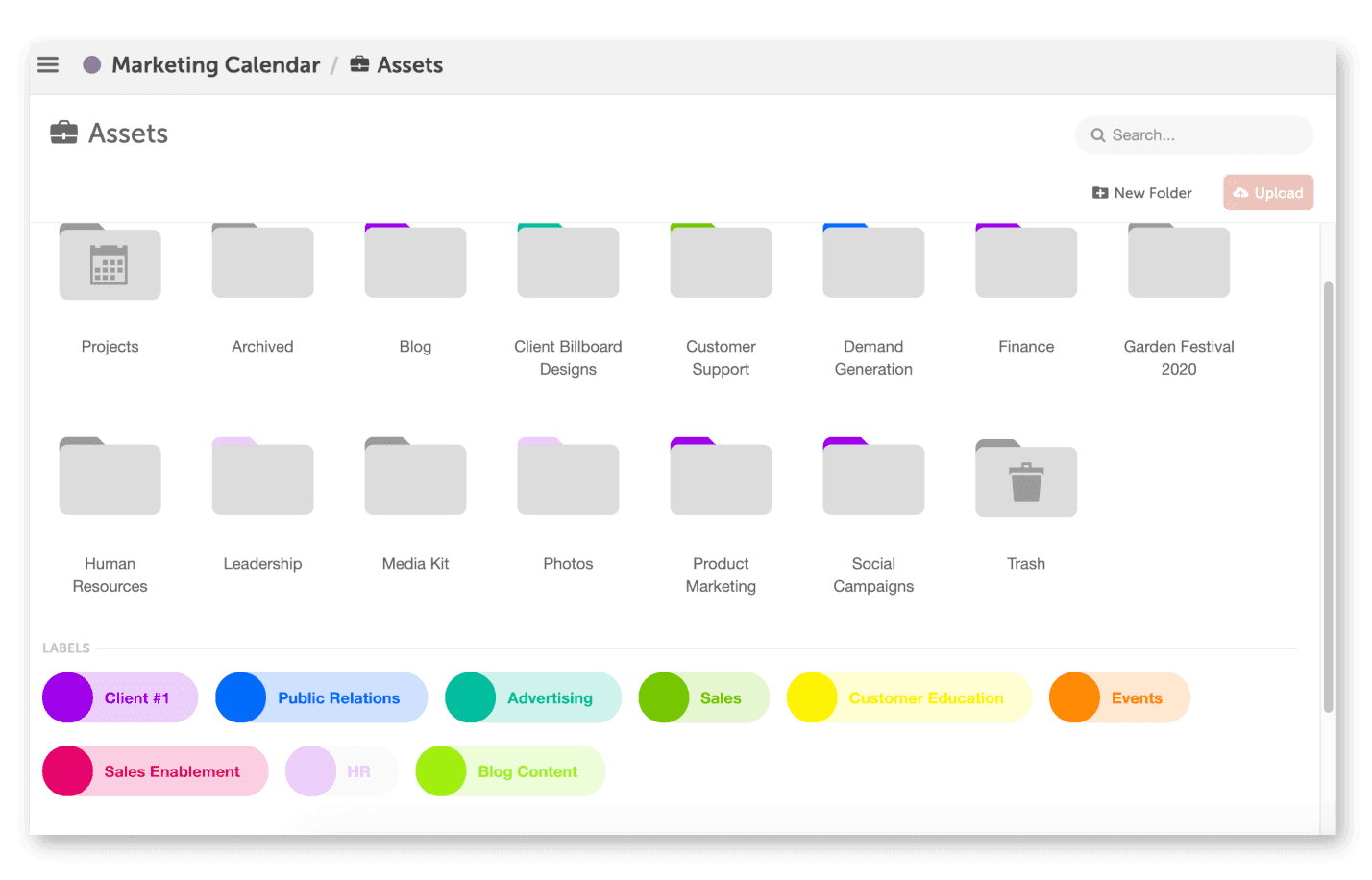Open the Demand Generation folder icon
Viewport: 1372px width, 880px height.
point(873,261)
